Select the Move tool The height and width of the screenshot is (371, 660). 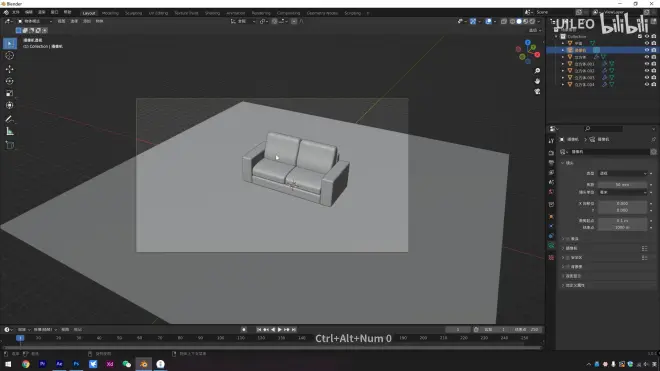click(x=10, y=69)
